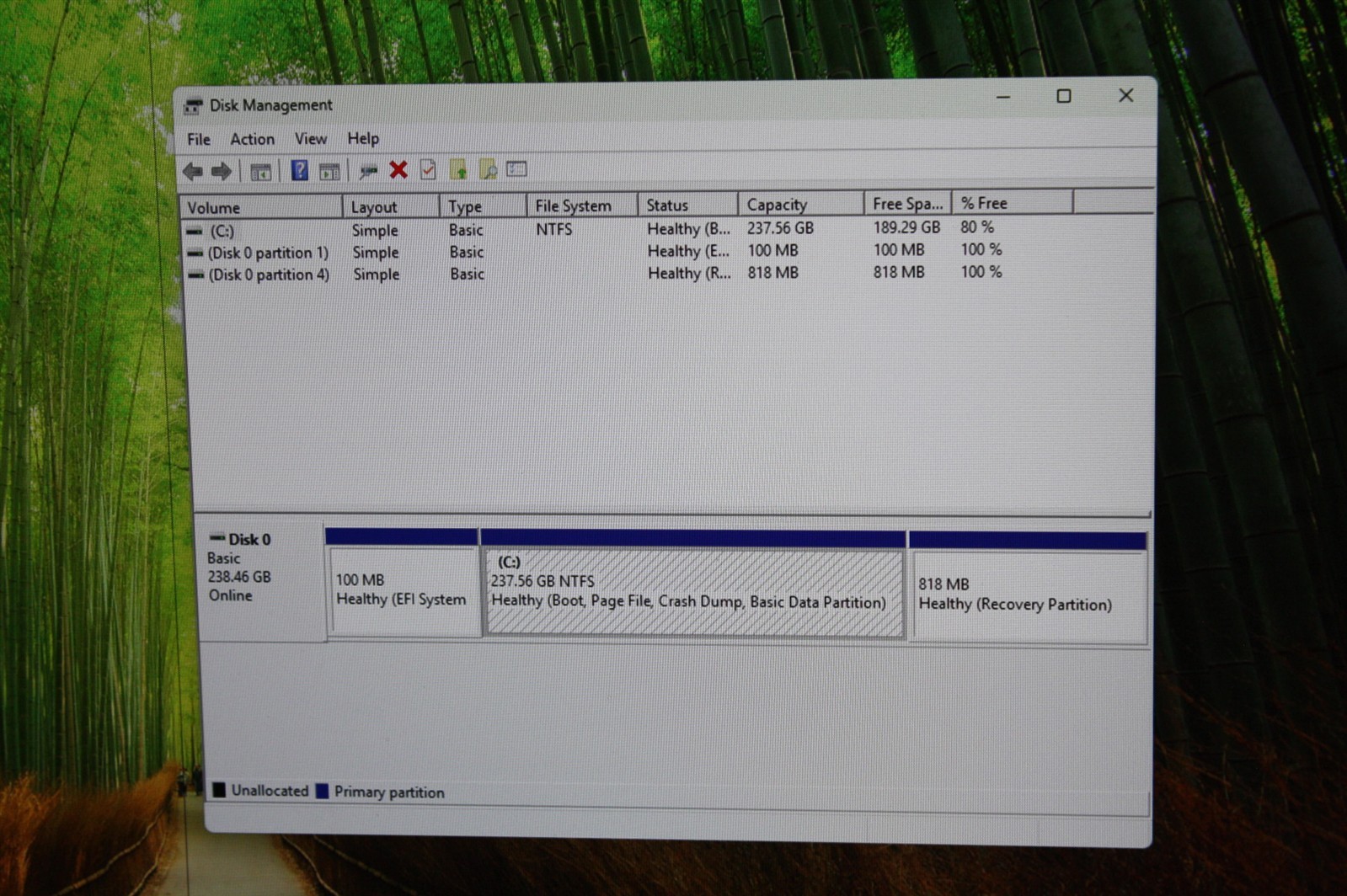Click the Forward arrow in the toolbar

coord(222,172)
